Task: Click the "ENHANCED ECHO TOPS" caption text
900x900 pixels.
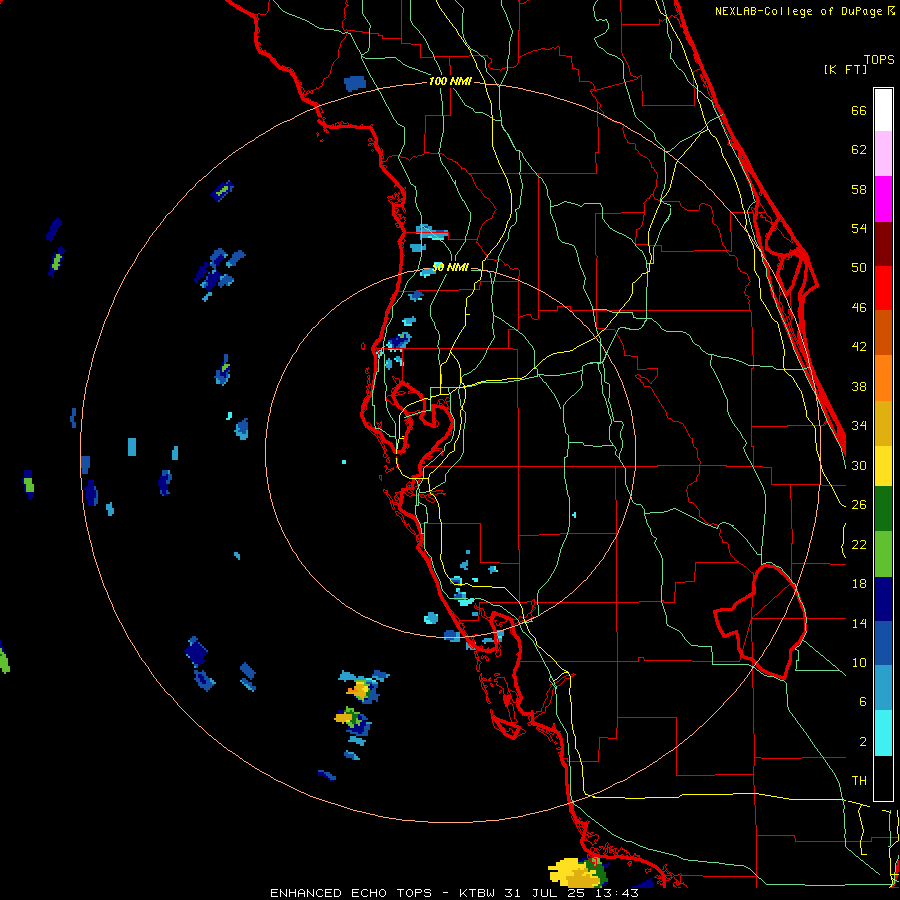Action: click(351, 893)
